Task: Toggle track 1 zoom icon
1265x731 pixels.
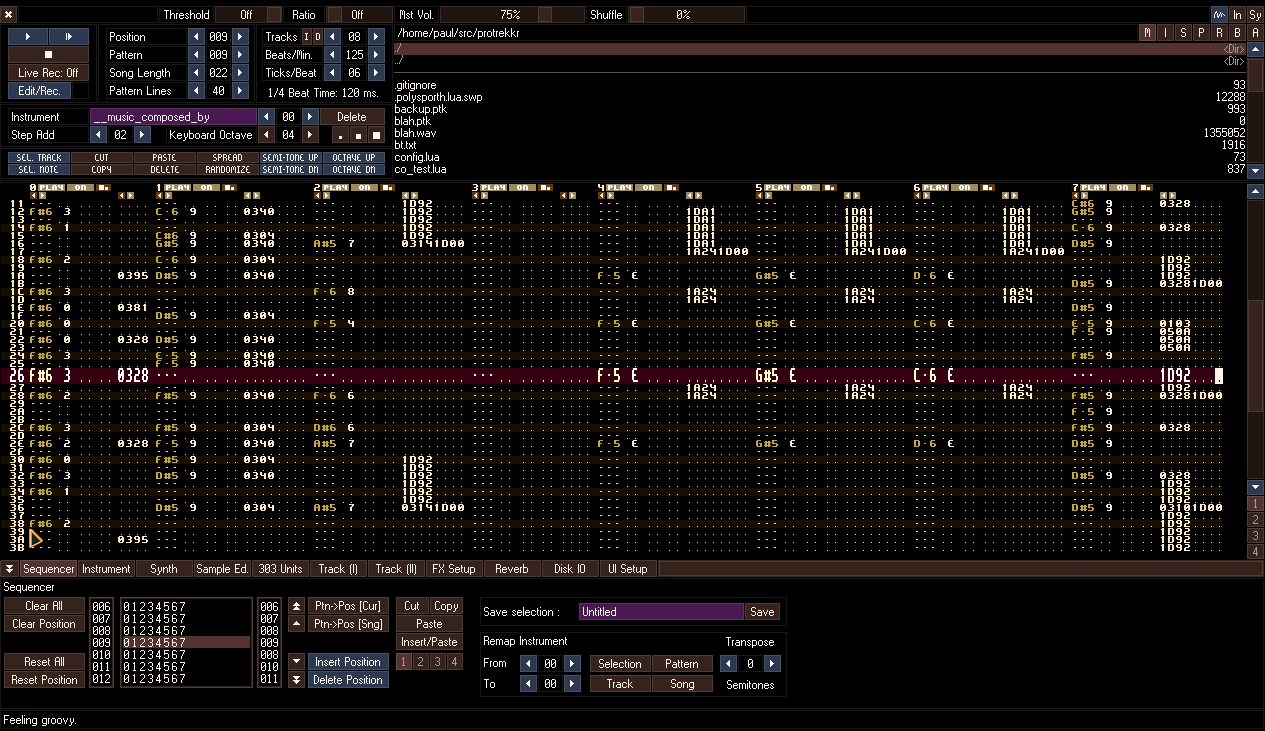Action: coord(229,187)
